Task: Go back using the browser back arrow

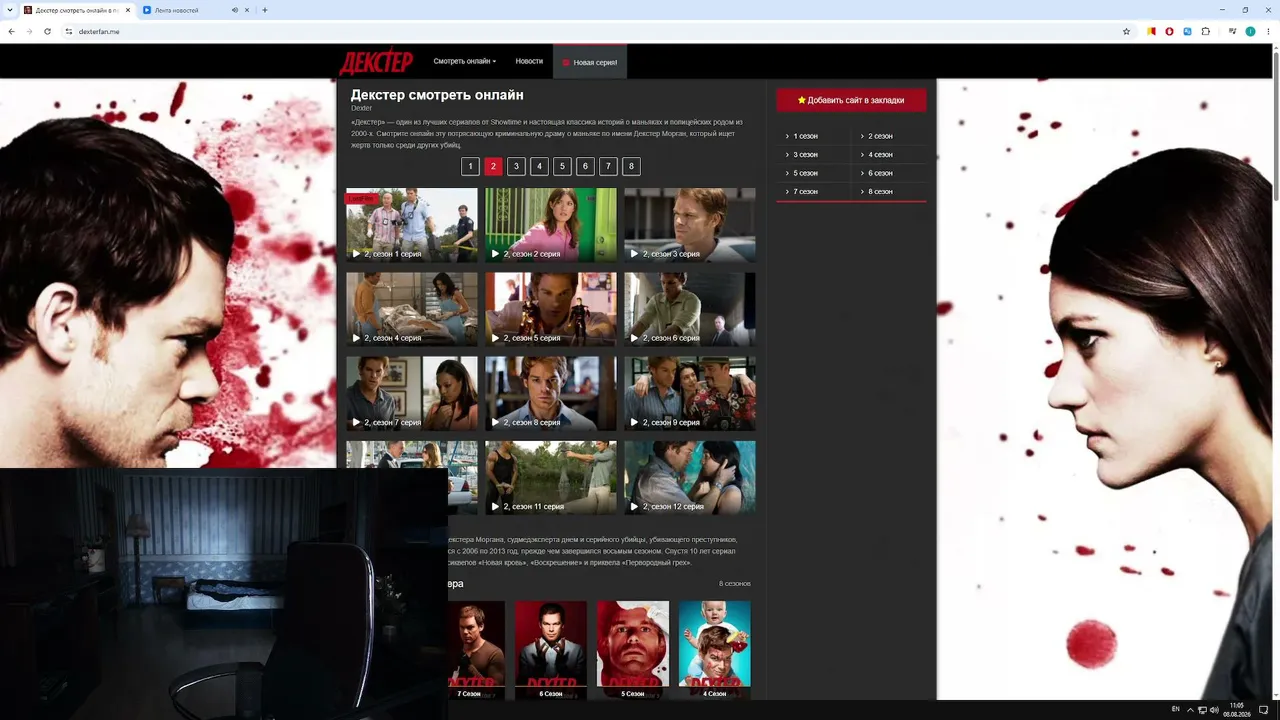Action: point(11,31)
